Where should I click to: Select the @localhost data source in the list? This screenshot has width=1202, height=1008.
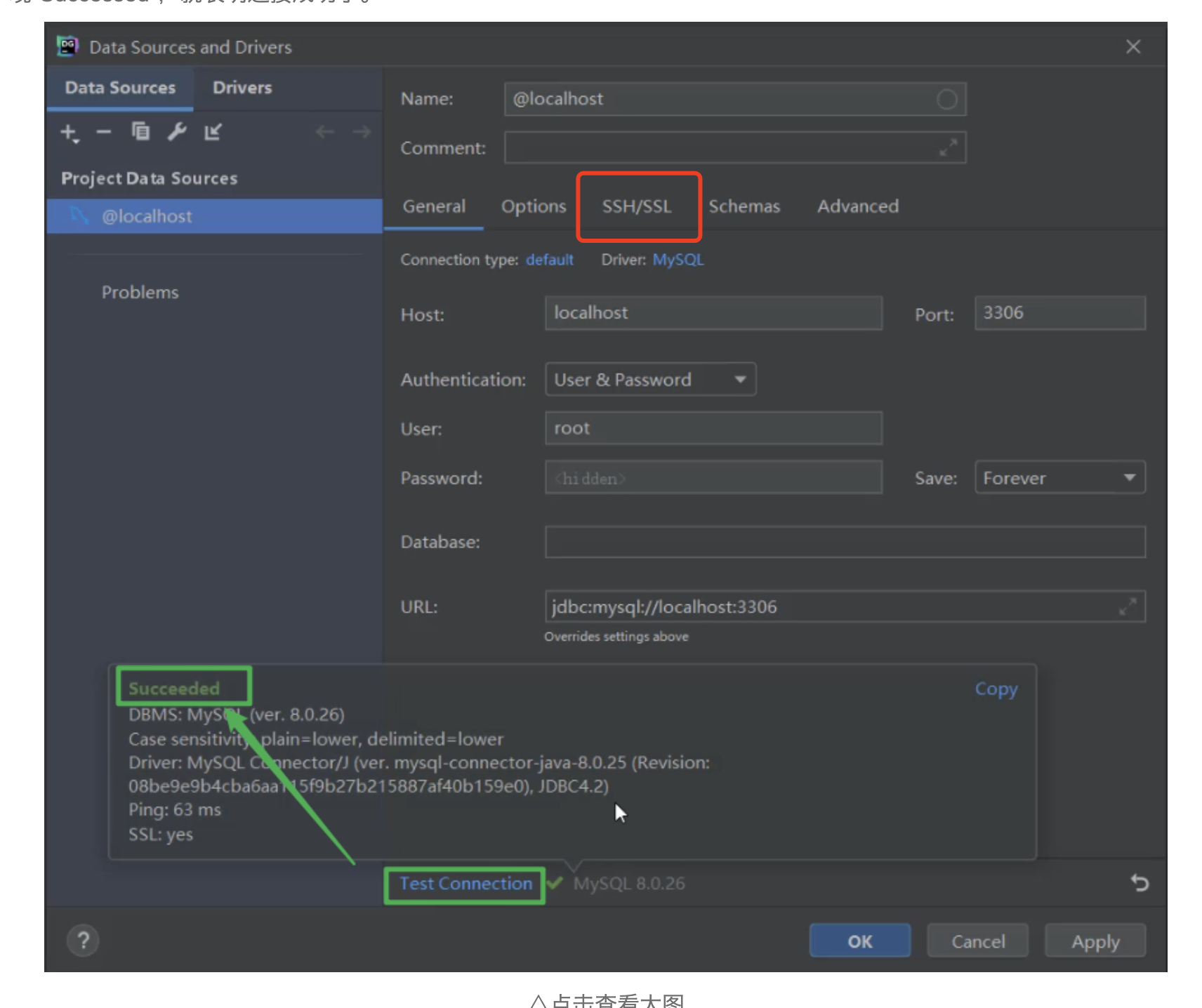[214, 216]
